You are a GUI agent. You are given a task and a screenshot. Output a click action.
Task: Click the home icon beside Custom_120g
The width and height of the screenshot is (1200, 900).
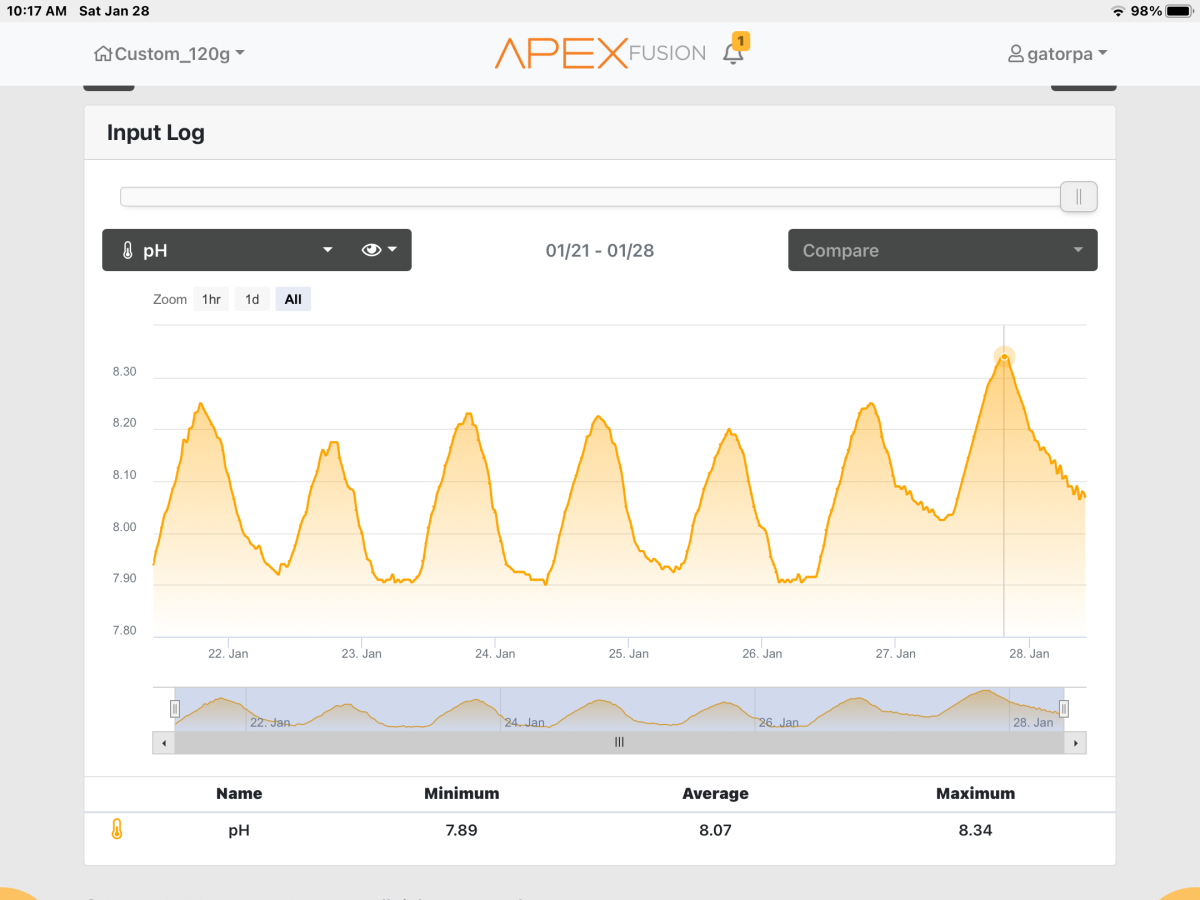[102, 54]
